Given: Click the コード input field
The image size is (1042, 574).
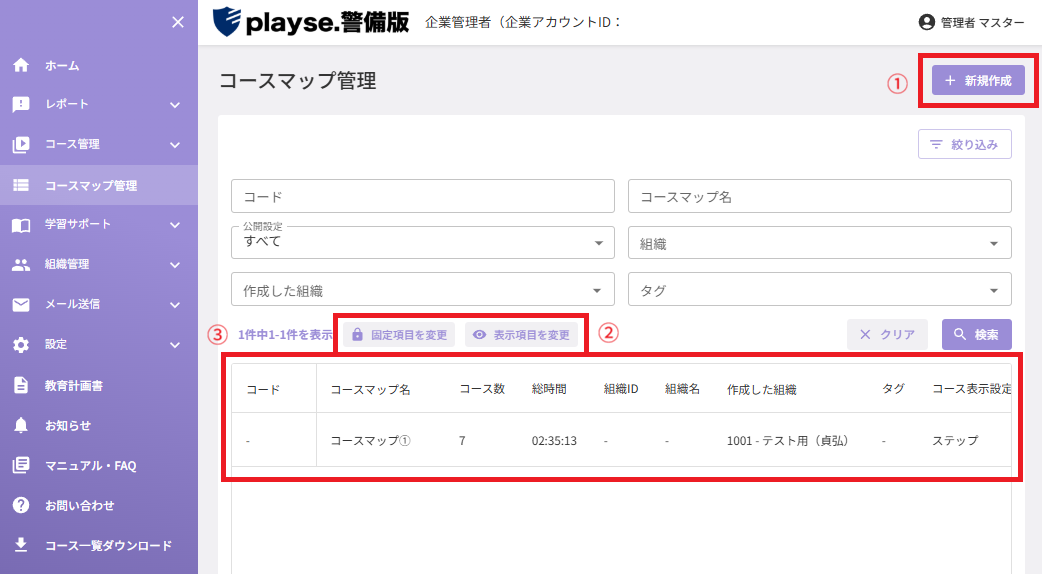Looking at the screenshot, I should click(x=423, y=196).
